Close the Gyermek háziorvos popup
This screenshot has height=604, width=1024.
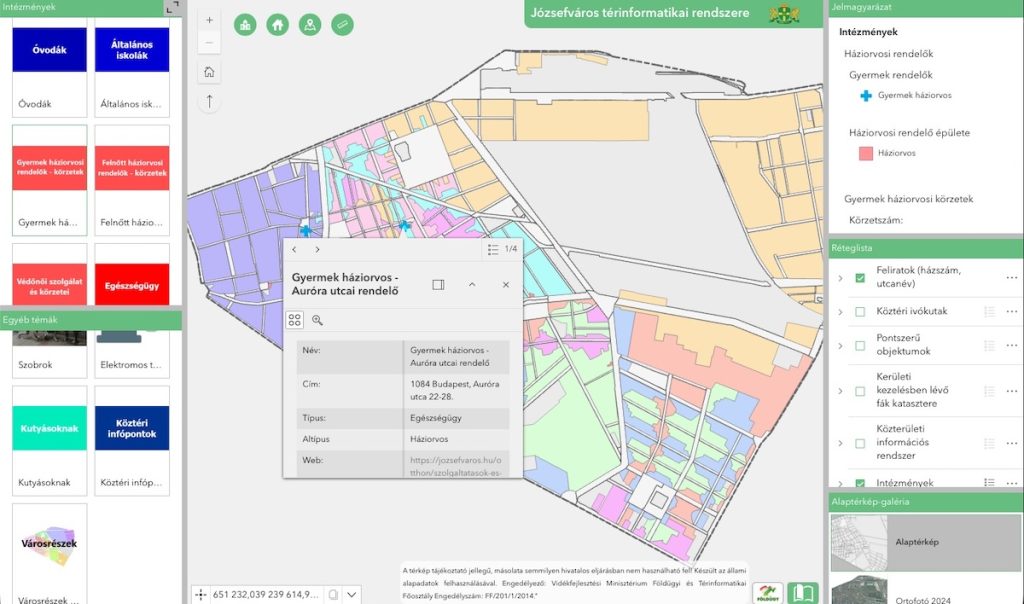click(x=506, y=285)
